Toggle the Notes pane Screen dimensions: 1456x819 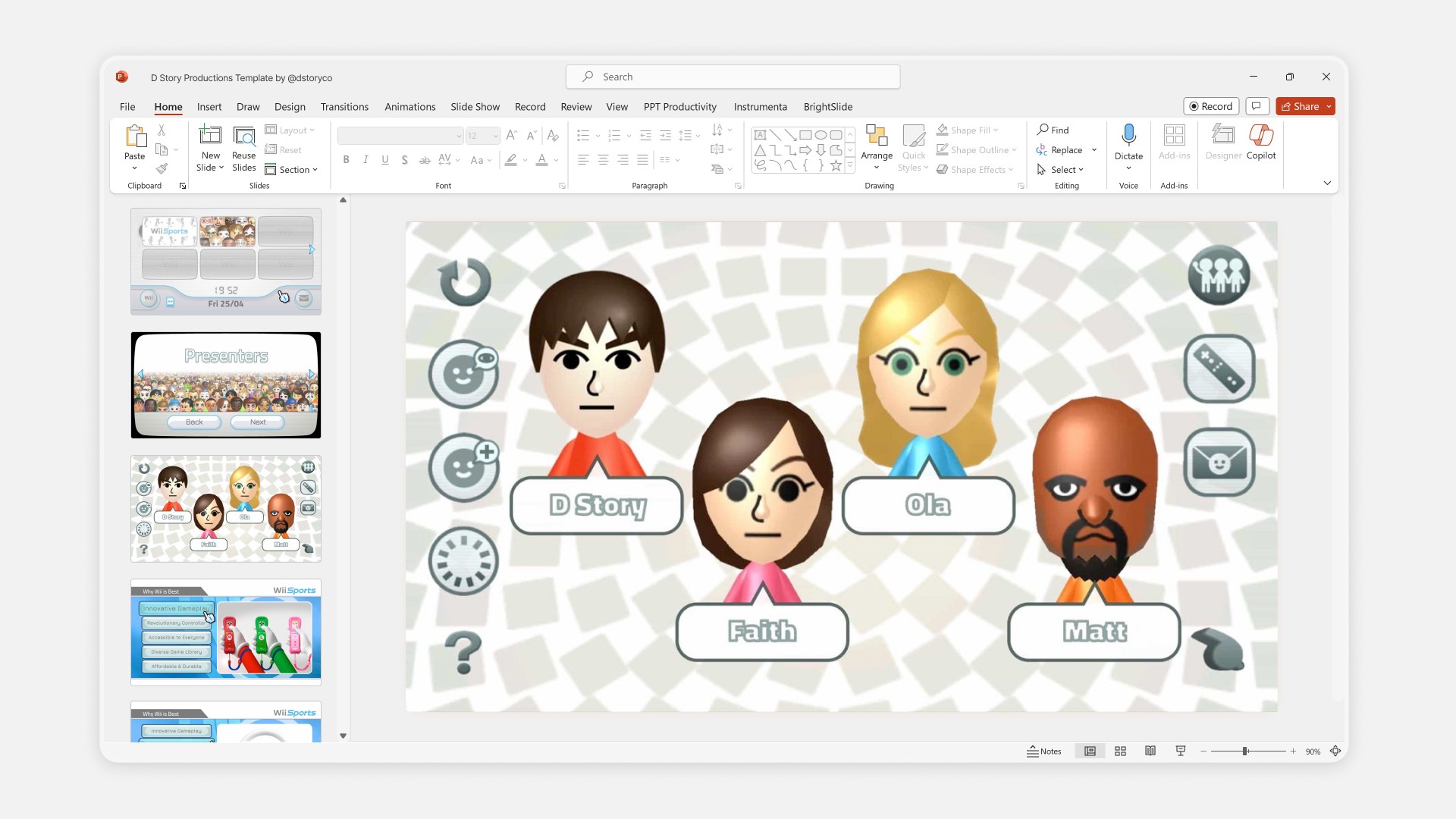coord(1043,752)
